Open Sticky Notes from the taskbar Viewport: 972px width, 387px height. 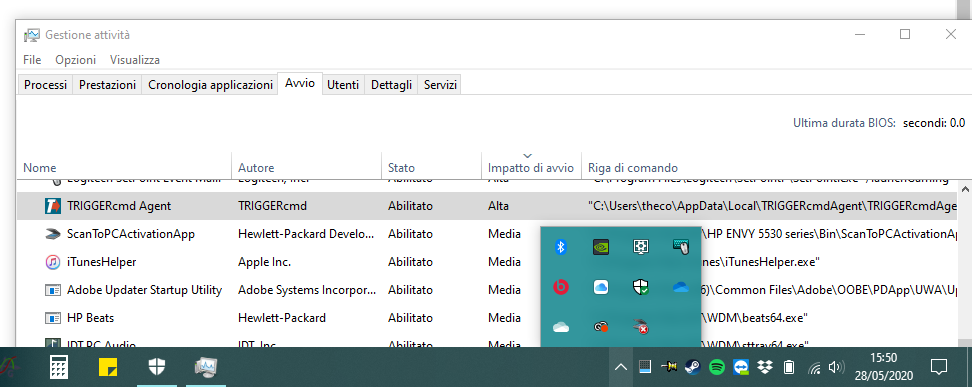pos(108,367)
